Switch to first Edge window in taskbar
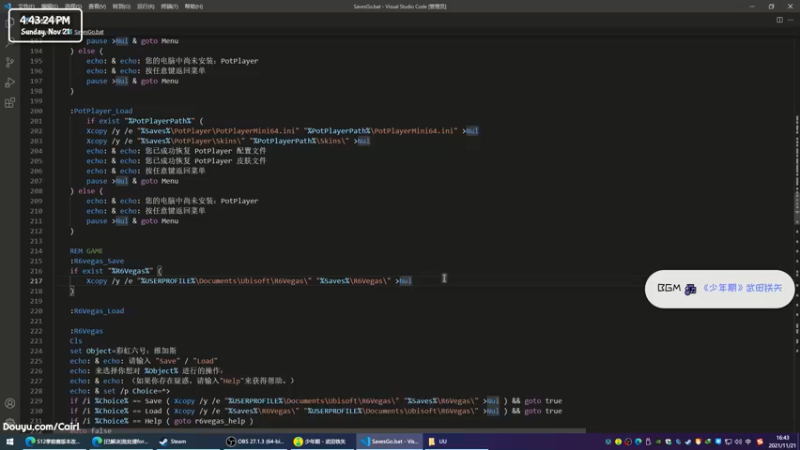The height and width of the screenshot is (450, 800). pyautogui.click(x=53, y=442)
